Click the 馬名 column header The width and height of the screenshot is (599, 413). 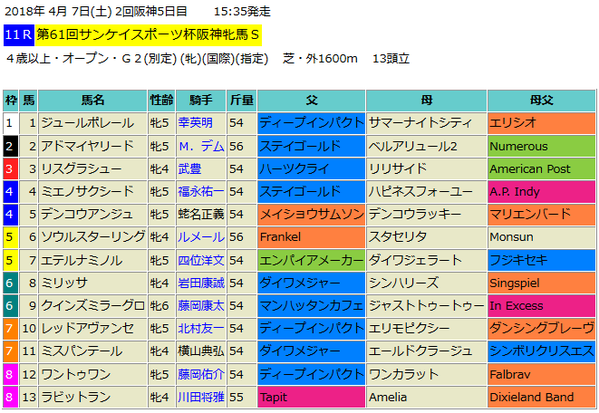coord(93,100)
